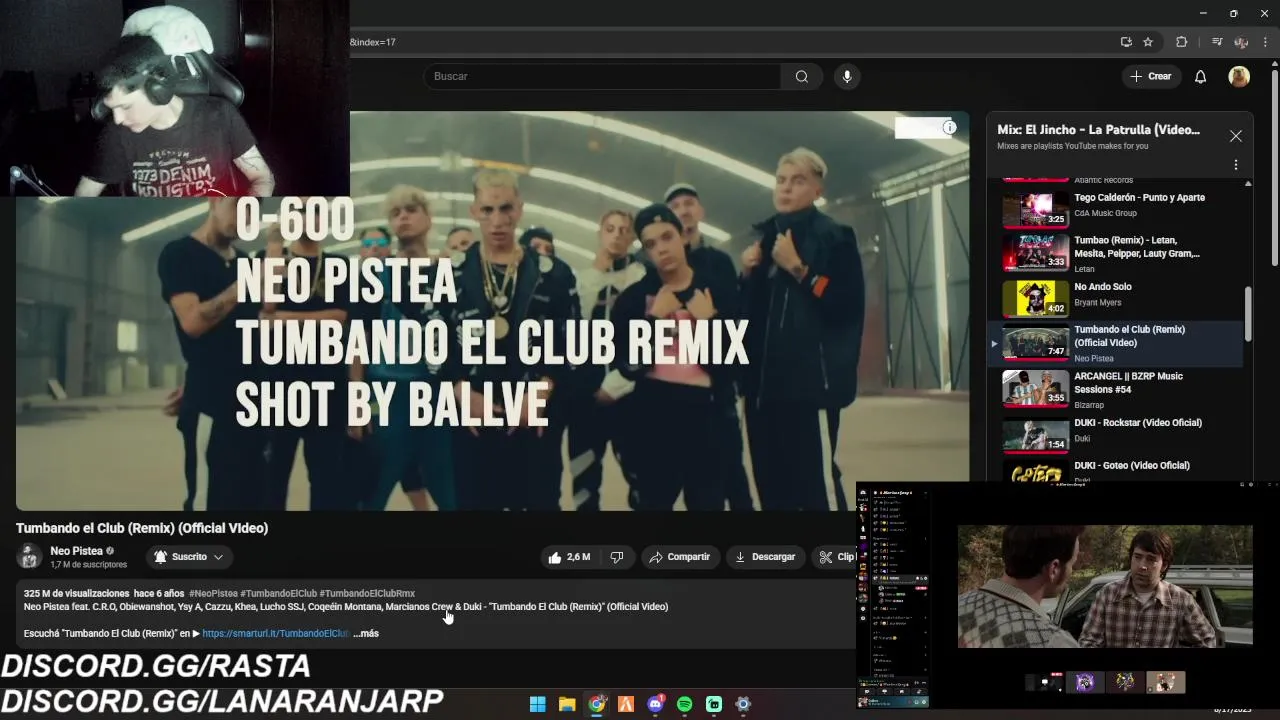This screenshot has width=1280, height=720.
Task: Expand description with ...más
Action: pos(366,633)
